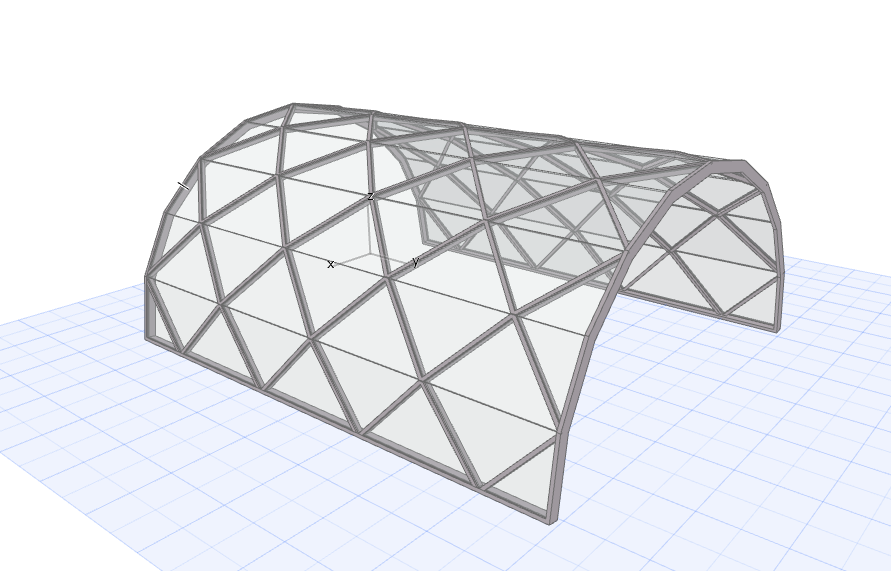The width and height of the screenshot is (891, 571).
Task: Click the "y" axis label
Action: click(x=416, y=261)
